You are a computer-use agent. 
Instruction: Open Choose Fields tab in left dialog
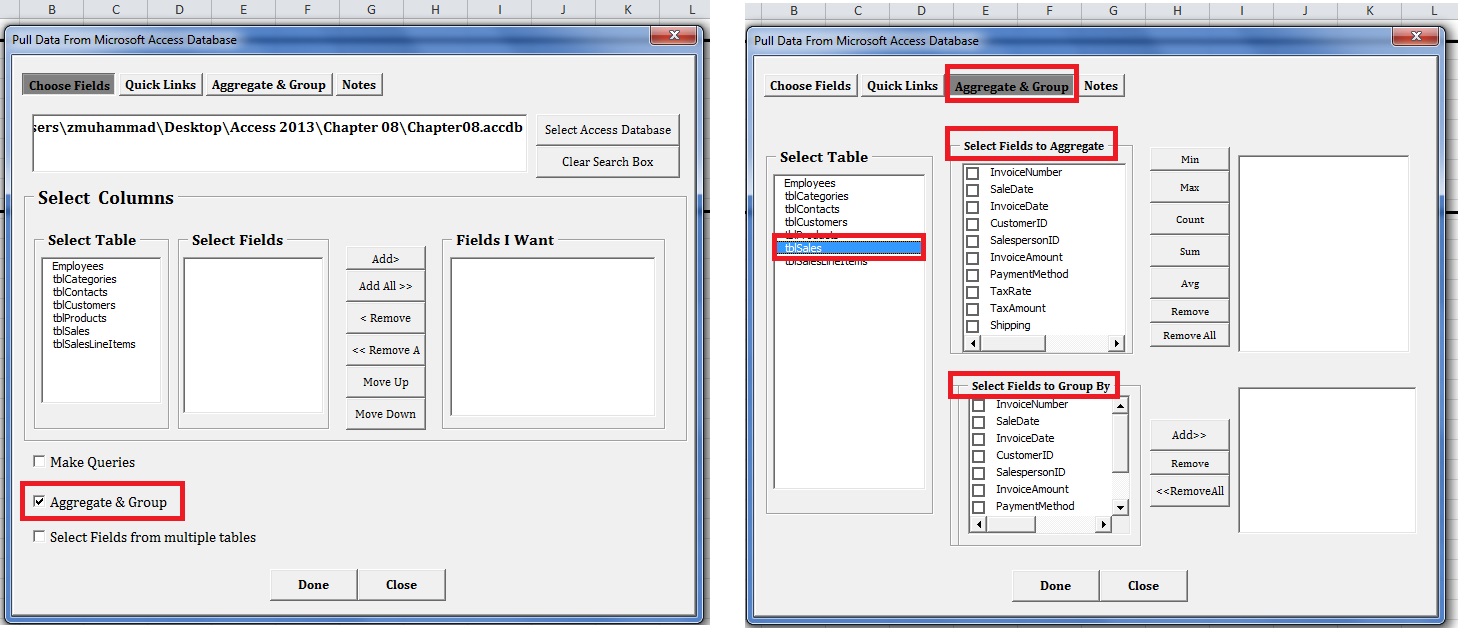tap(69, 85)
